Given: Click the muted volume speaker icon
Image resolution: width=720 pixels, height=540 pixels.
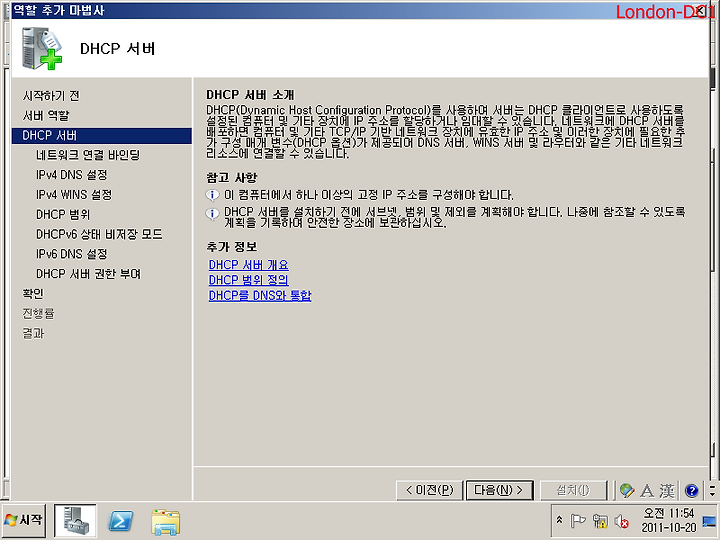Looking at the screenshot, I should pos(622,521).
